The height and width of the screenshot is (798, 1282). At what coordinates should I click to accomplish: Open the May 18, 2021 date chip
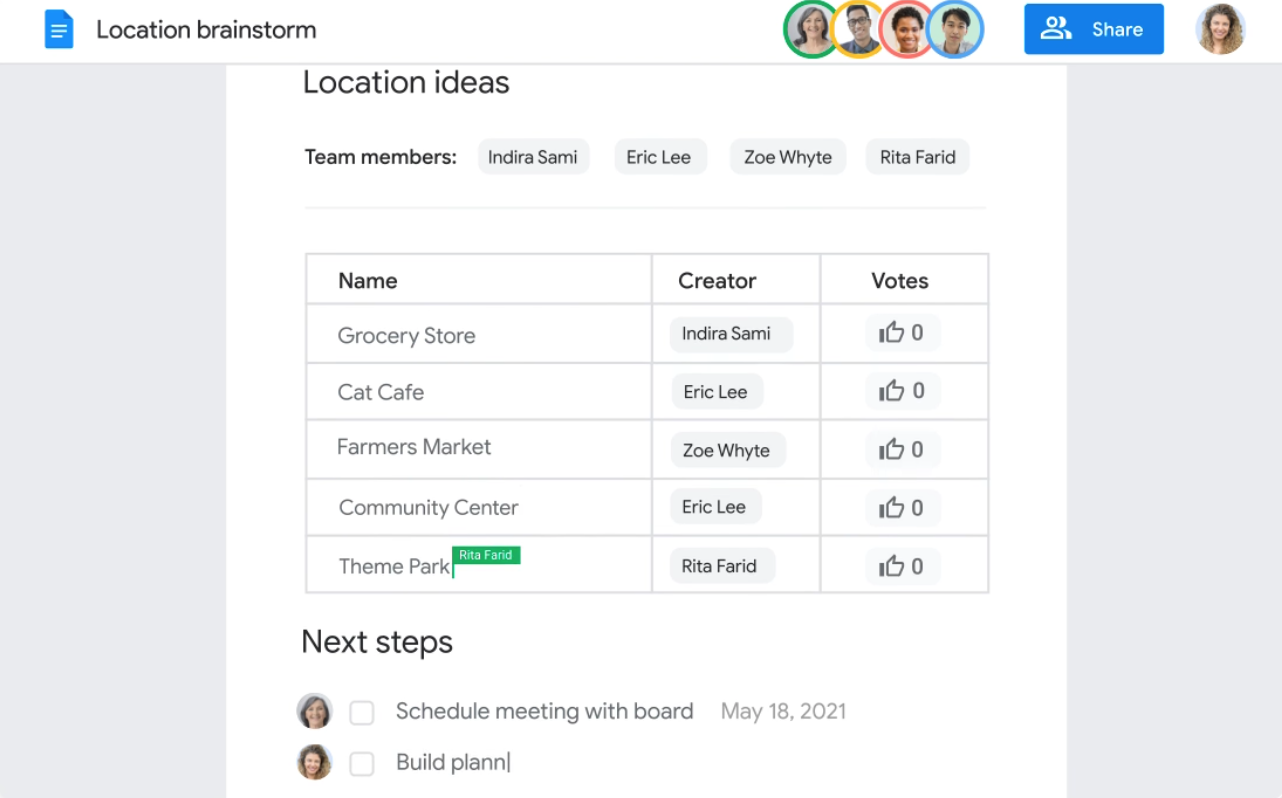(x=783, y=711)
